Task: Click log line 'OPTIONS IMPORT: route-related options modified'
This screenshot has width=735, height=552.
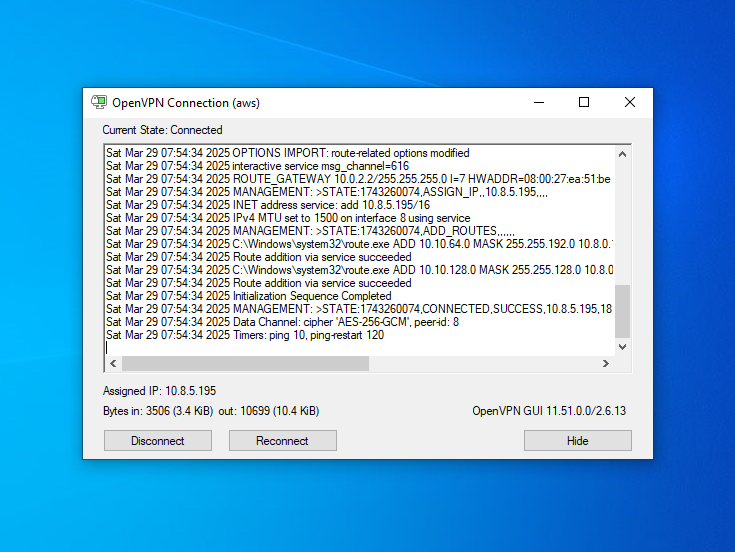Action: [288, 153]
